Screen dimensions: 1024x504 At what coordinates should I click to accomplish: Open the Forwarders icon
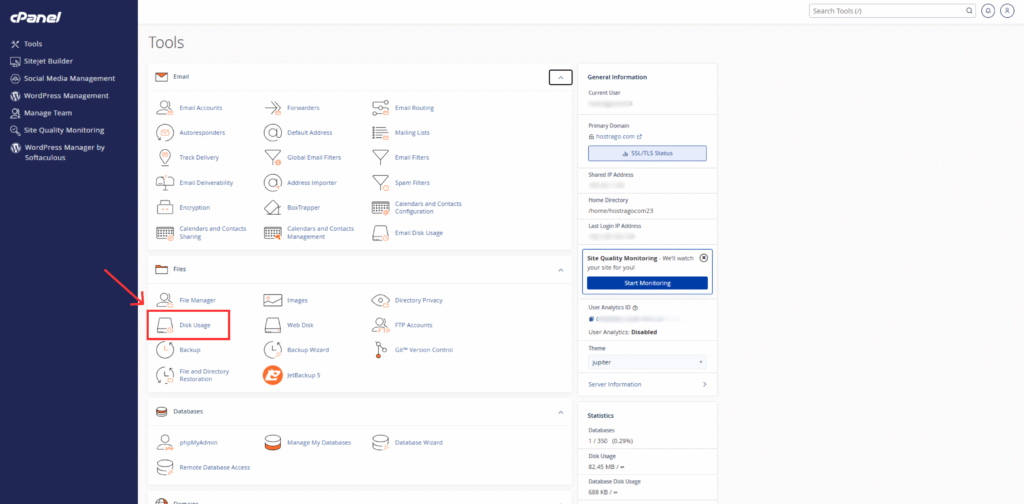pyautogui.click(x=272, y=108)
